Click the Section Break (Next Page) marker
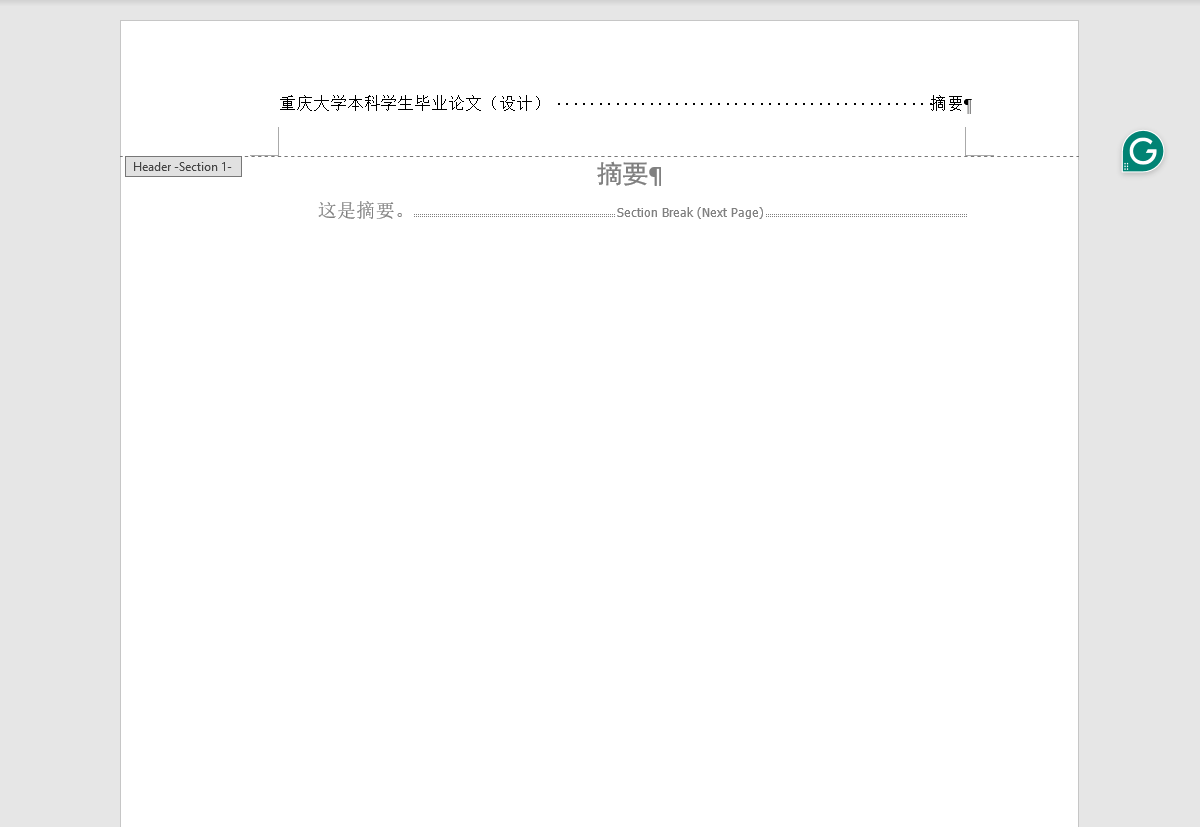The image size is (1200, 827). coord(690,213)
